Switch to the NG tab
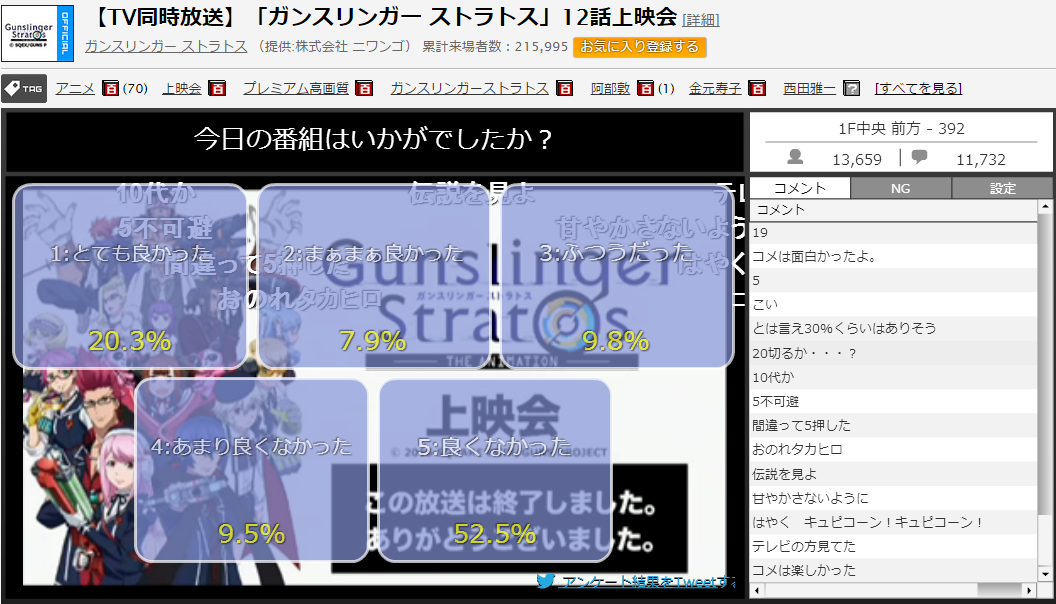 [900, 188]
